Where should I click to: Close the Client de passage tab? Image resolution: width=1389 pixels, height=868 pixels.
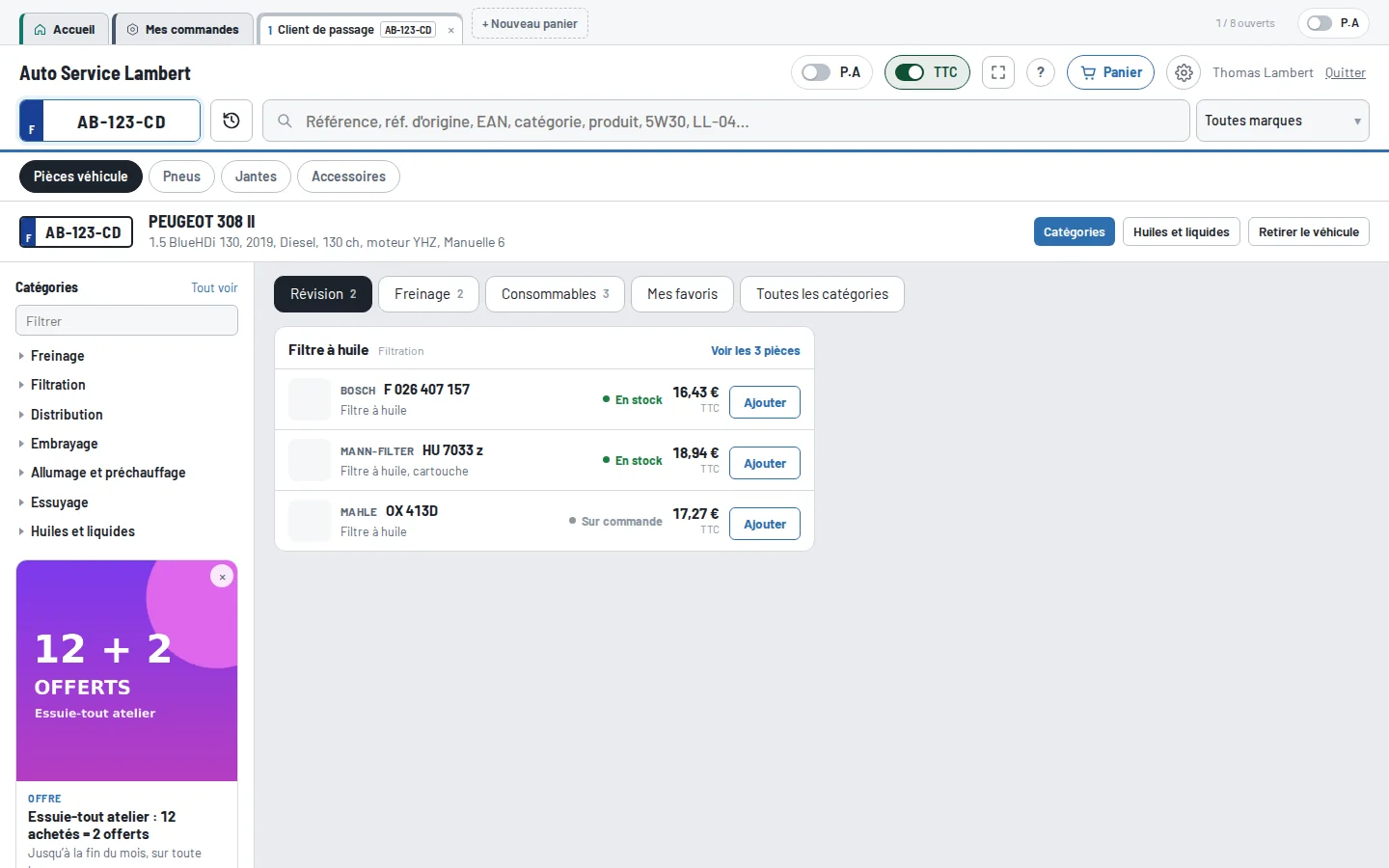[x=450, y=30]
